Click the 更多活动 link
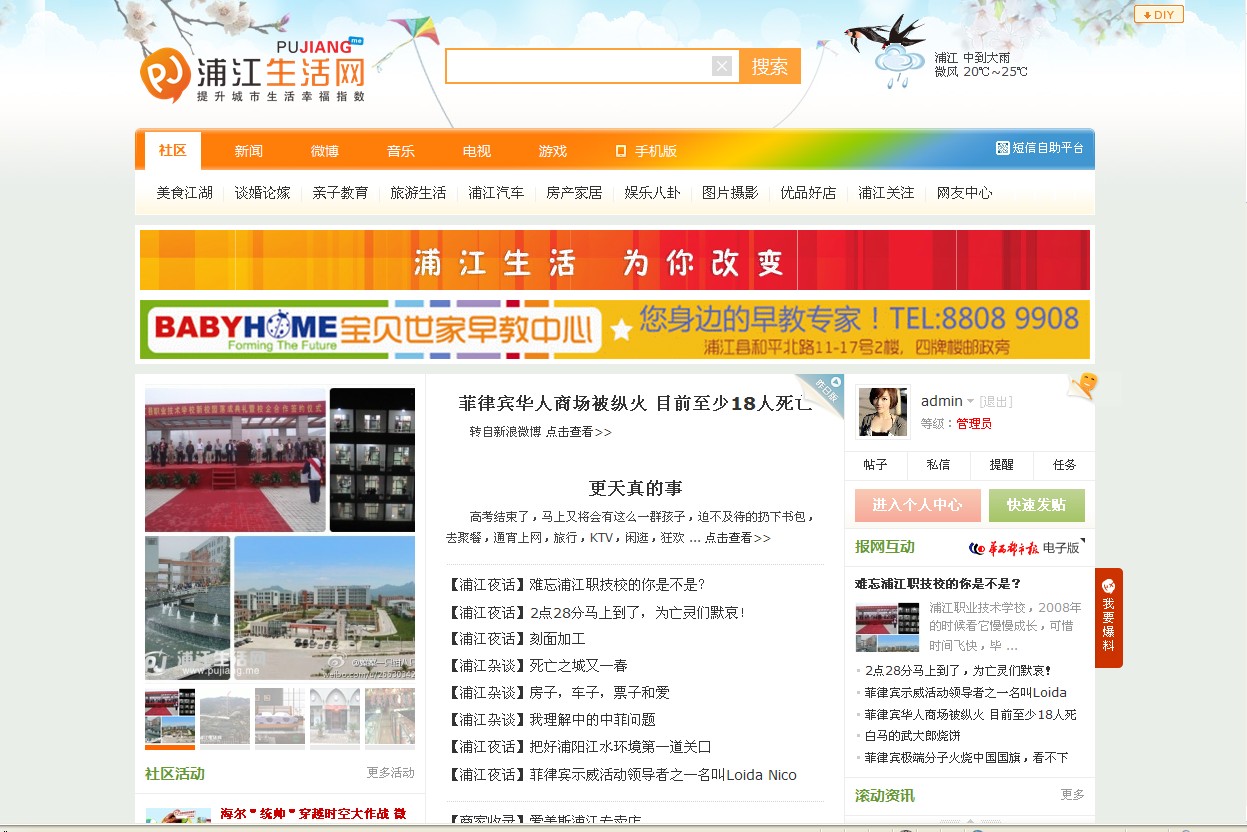The image size is (1247, 832). click(x=390, y=773)
